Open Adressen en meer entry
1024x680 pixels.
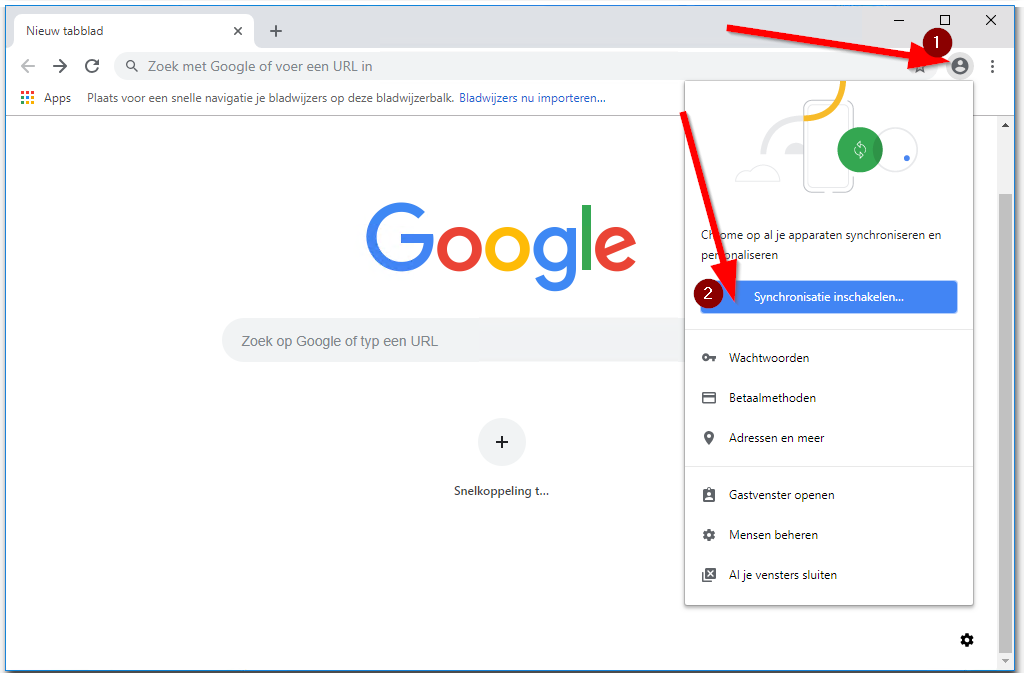pyautogui.click(x=829, y=438)
